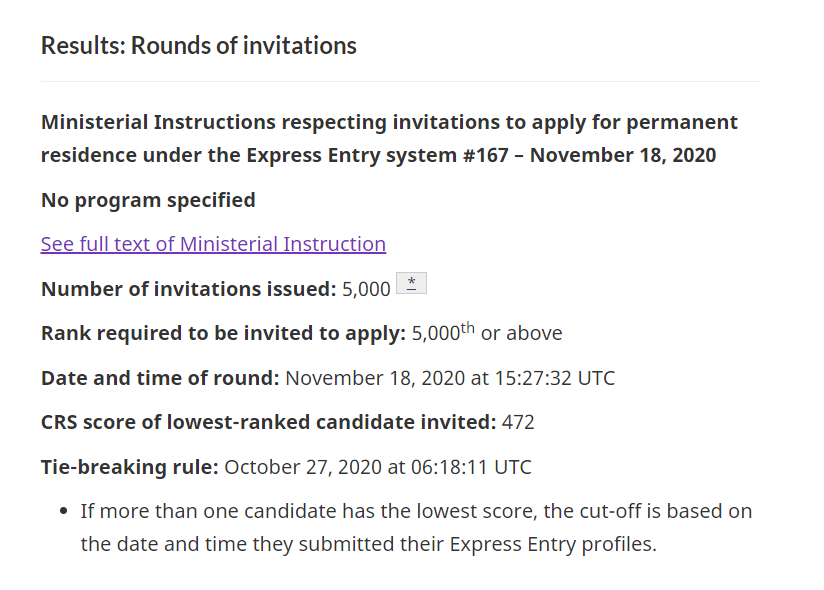
Task: Click the '5,000th or above' rank value
Action: coord(487,333)
